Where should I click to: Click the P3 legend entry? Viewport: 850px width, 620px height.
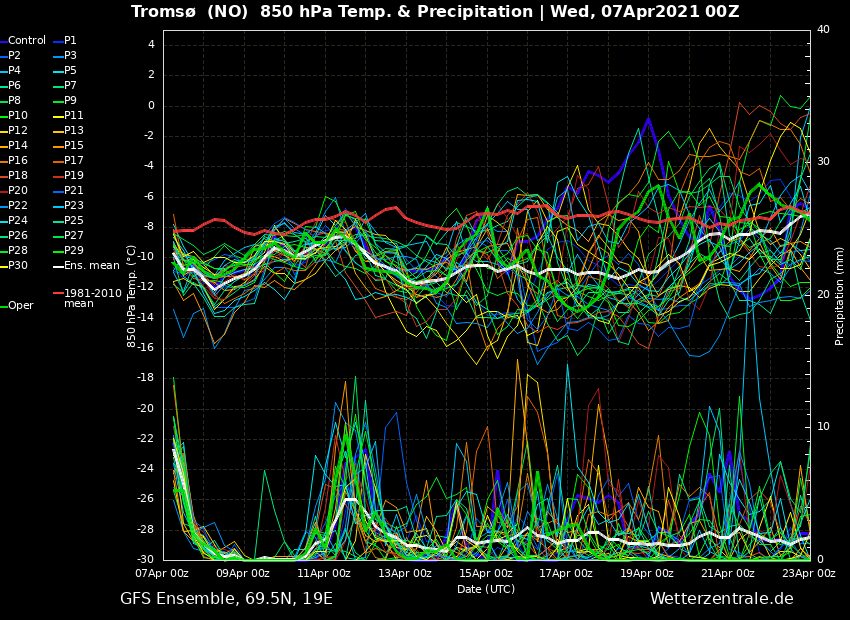pyautogui.click(x=70, y=55)
